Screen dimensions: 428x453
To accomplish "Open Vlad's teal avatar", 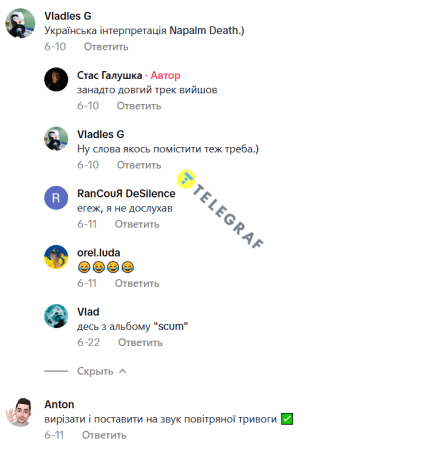I will [56, 316].
